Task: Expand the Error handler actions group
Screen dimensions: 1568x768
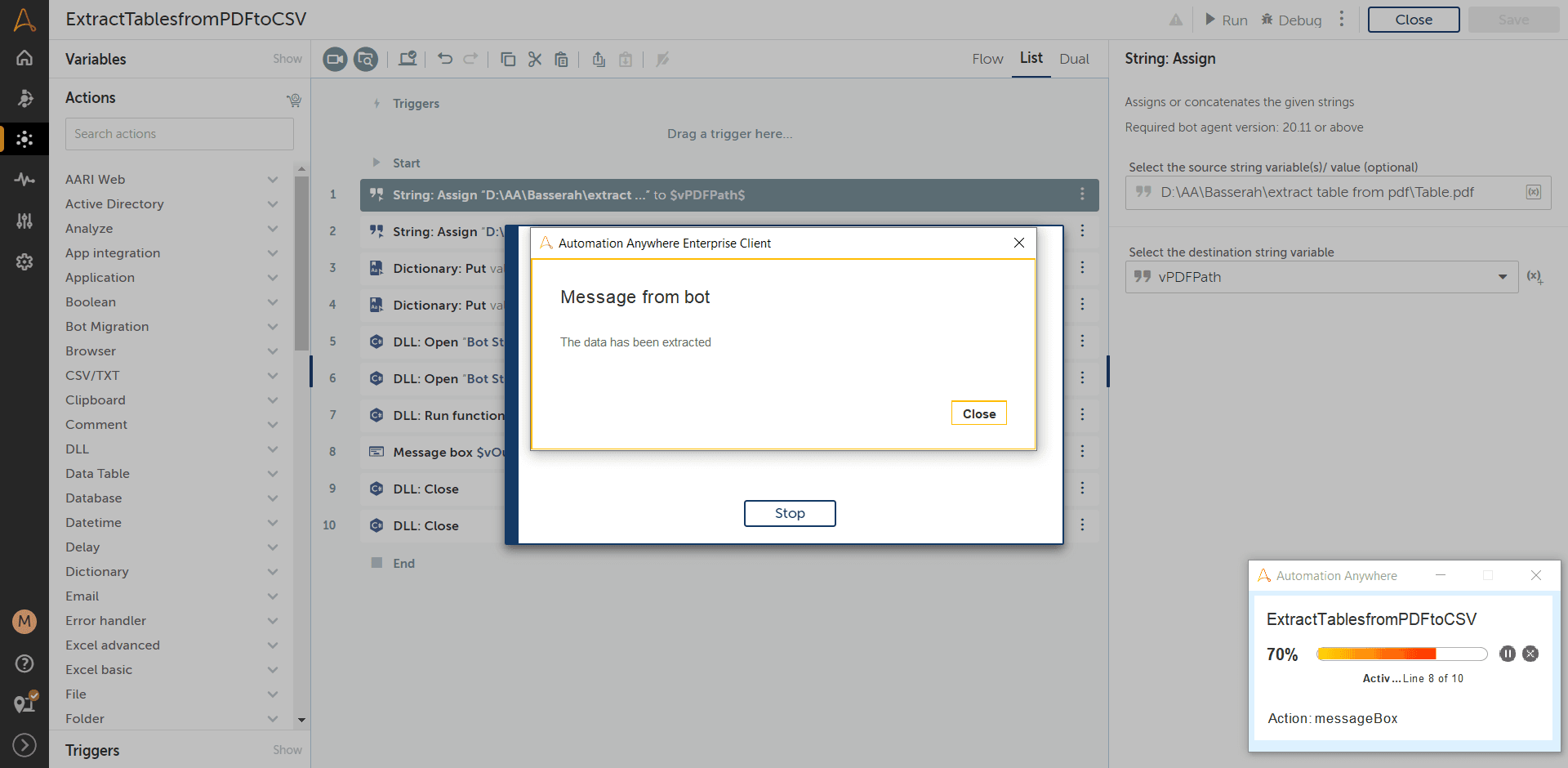Action: tap(273, 621)
